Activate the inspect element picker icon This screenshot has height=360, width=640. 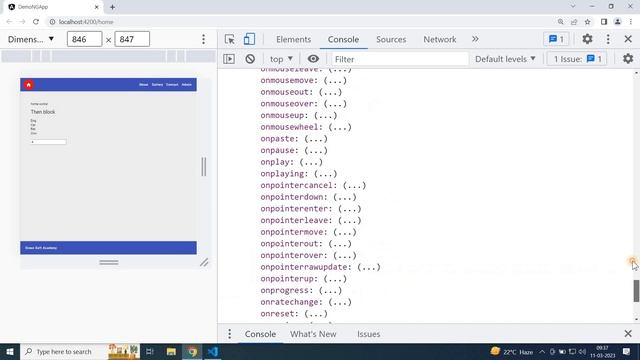(x=229, y=39)
